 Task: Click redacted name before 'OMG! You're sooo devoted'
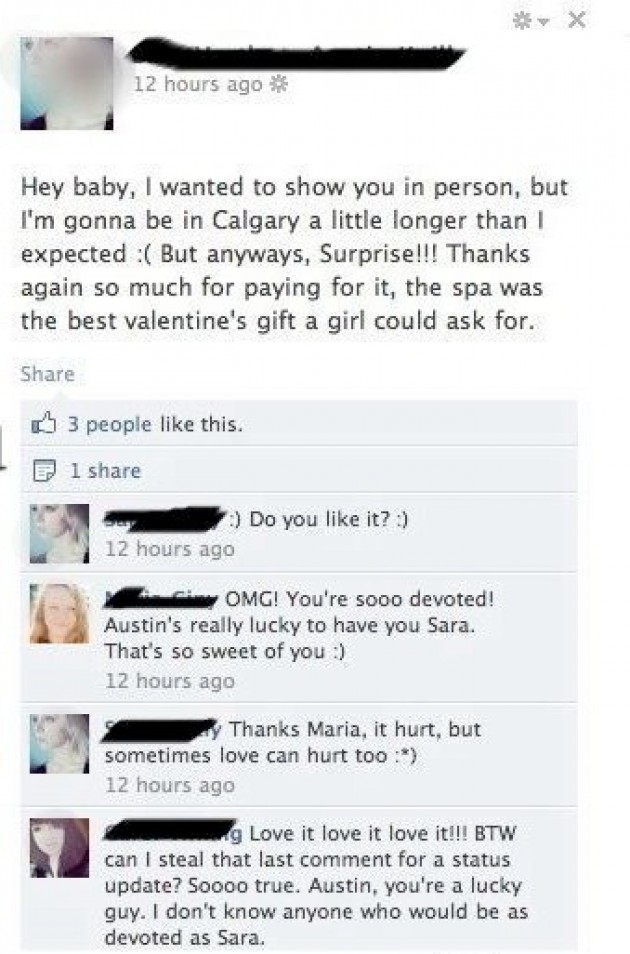pyautogui.click(x=161, y=599)
